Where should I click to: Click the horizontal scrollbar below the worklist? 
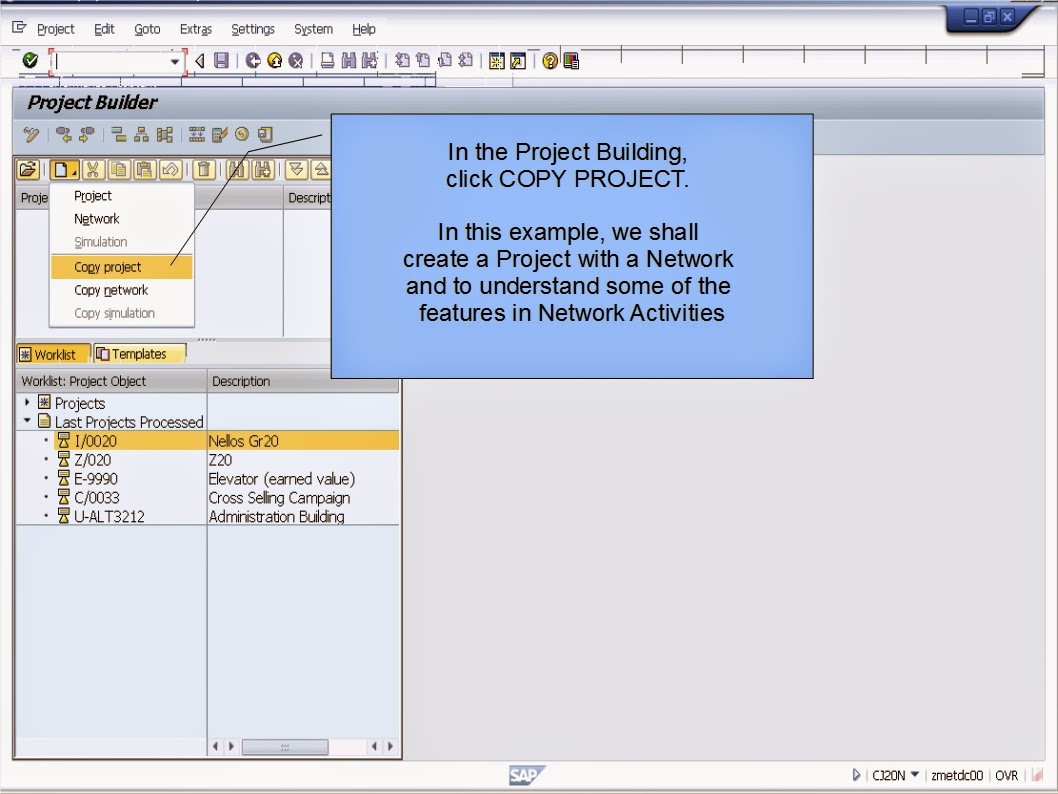click(284, 746)
